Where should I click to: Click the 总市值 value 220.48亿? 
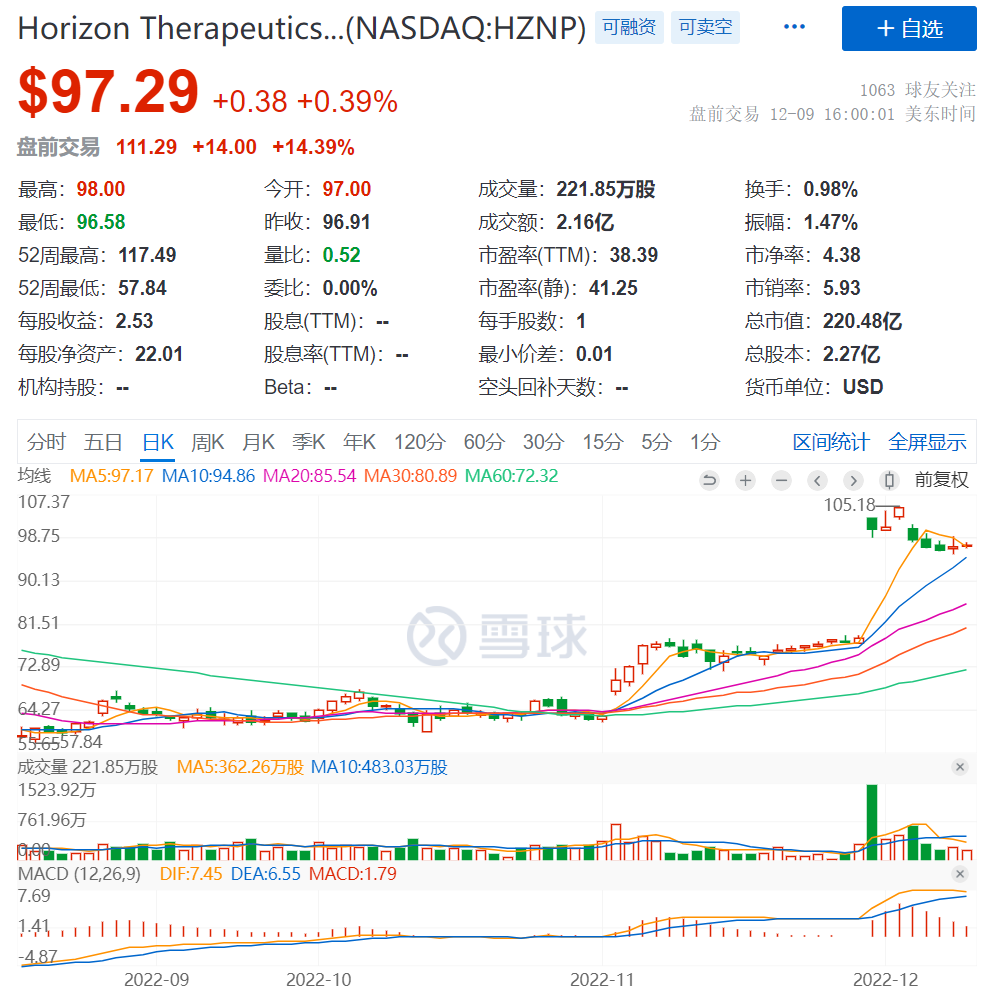click(x=862, y=321)
